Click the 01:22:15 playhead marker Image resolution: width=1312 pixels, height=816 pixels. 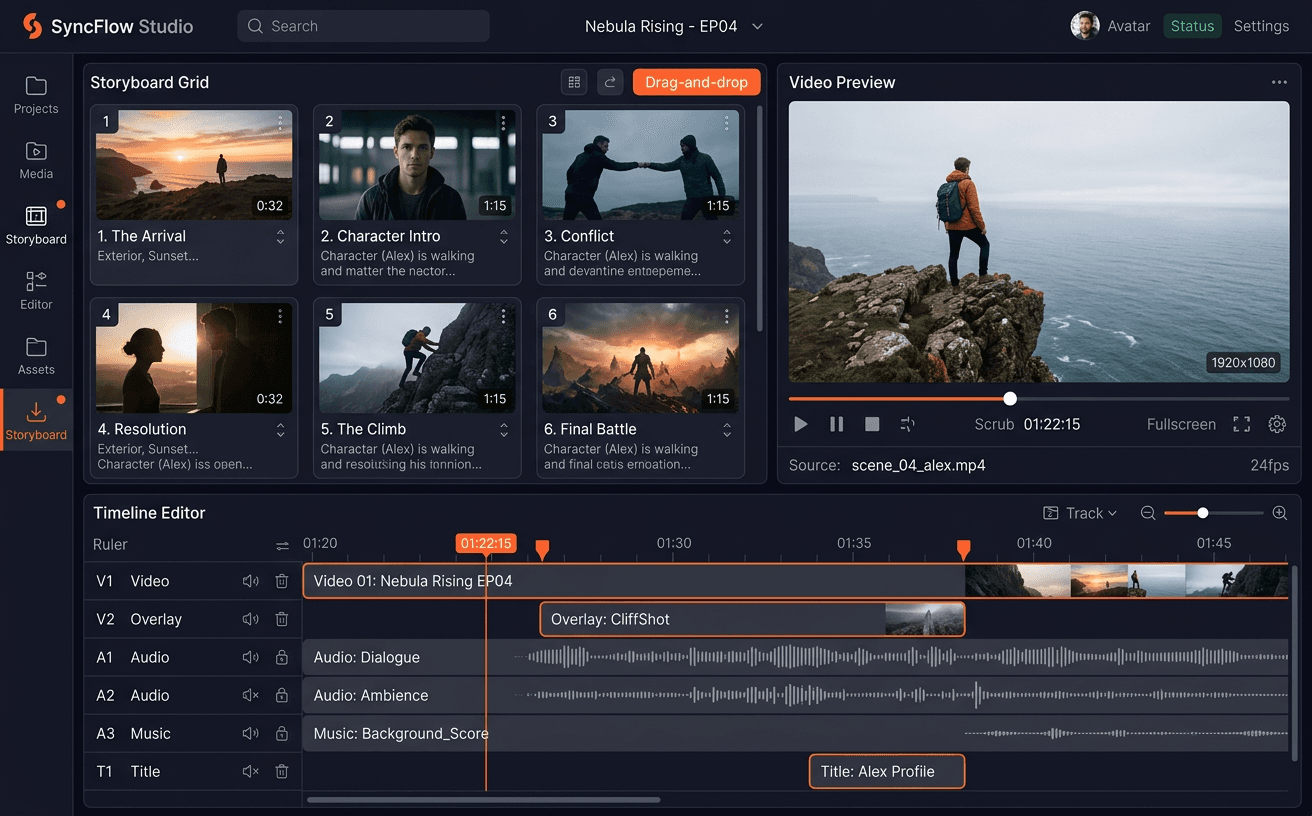click(486, 544)
